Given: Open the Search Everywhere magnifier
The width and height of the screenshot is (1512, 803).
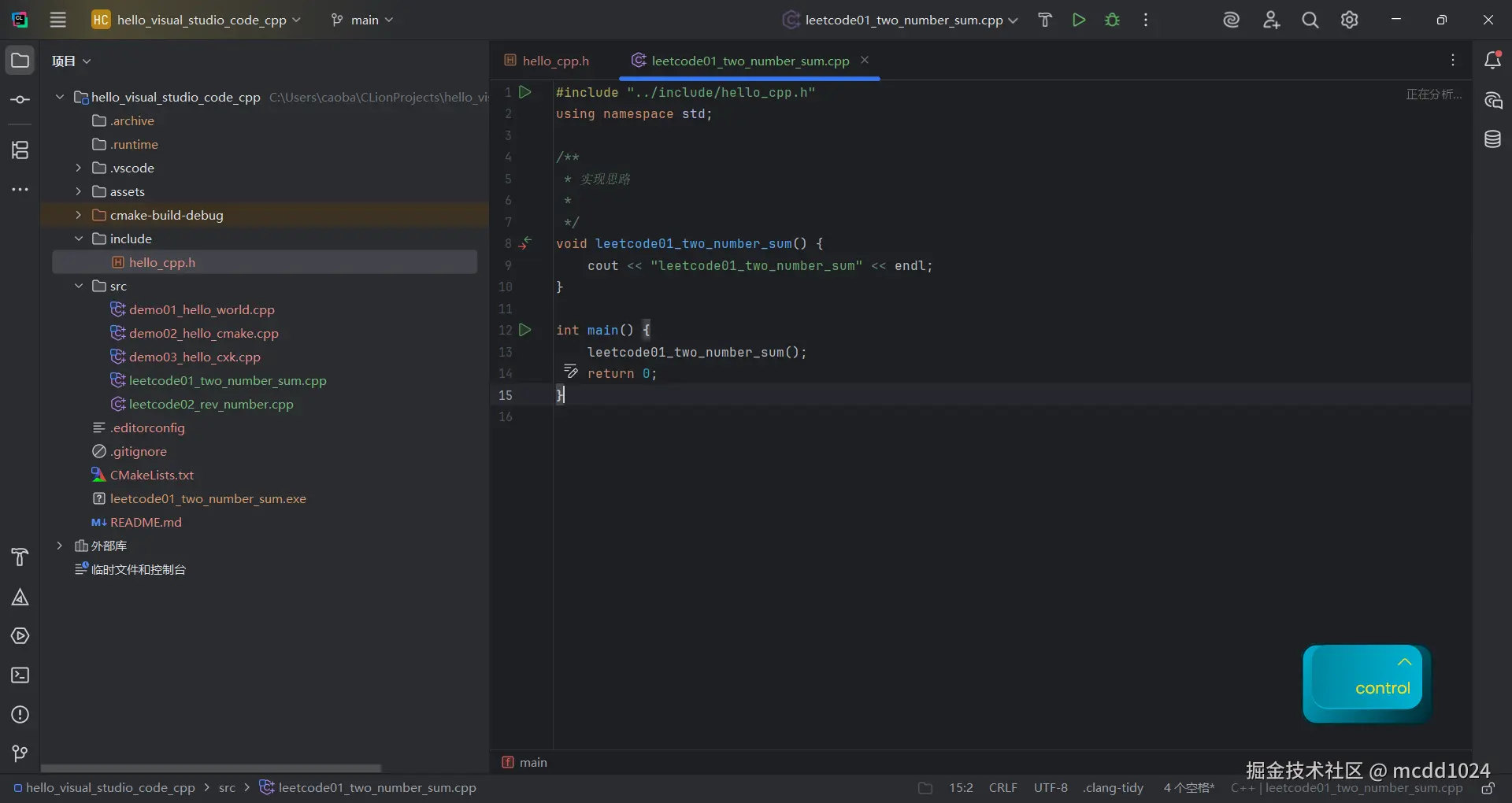Looking at the screenshot, I should [1310, 20].
